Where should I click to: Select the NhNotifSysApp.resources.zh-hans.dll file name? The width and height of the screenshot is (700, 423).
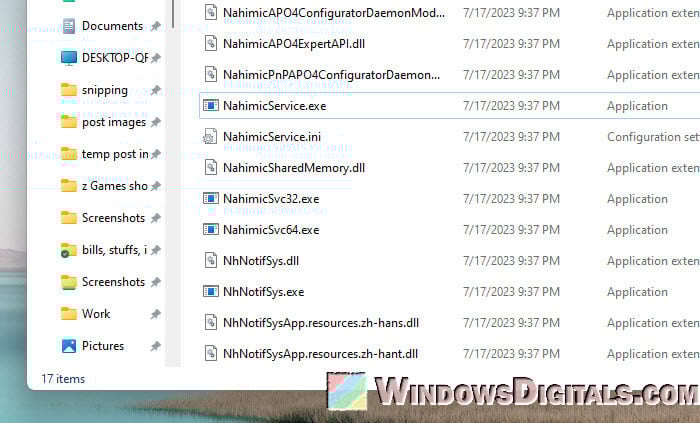(x=321, y=323)
